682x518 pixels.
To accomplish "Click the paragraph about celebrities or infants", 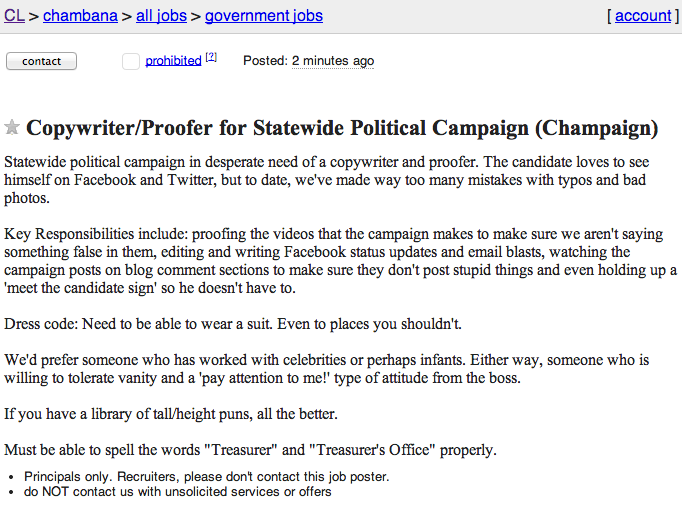I will pyautogui.click(x=327, y=369).
